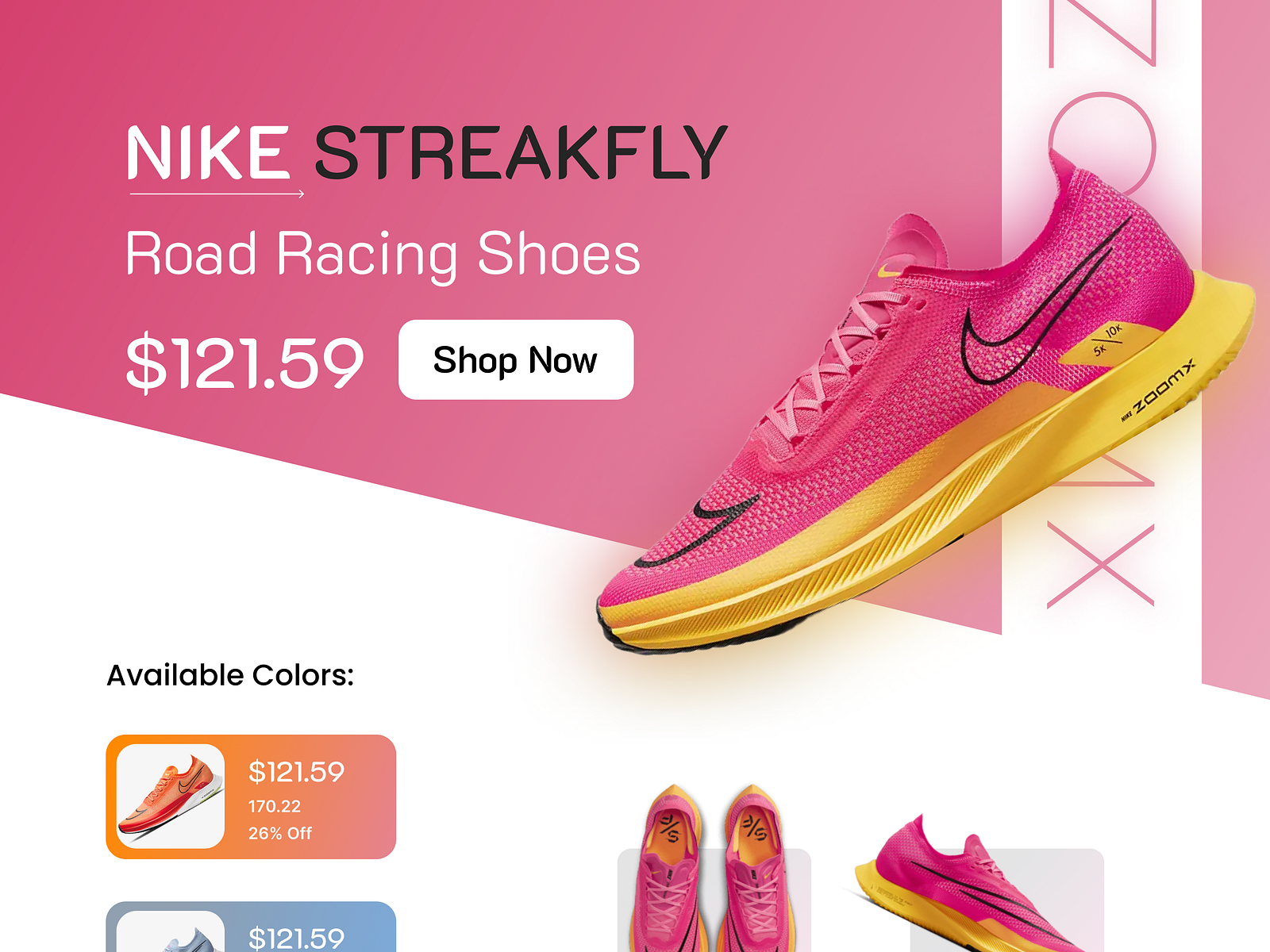View the top-down shoe pair thumbnail
The height and width of the screenshot is (952, 1270).
coord(714,869)
